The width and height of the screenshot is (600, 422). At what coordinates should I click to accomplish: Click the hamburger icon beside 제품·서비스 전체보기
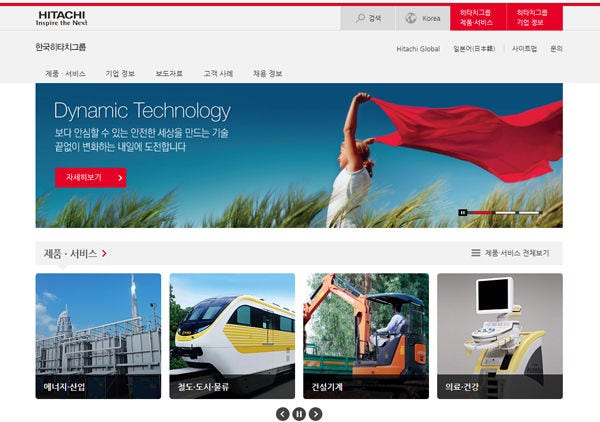(476, 253)
